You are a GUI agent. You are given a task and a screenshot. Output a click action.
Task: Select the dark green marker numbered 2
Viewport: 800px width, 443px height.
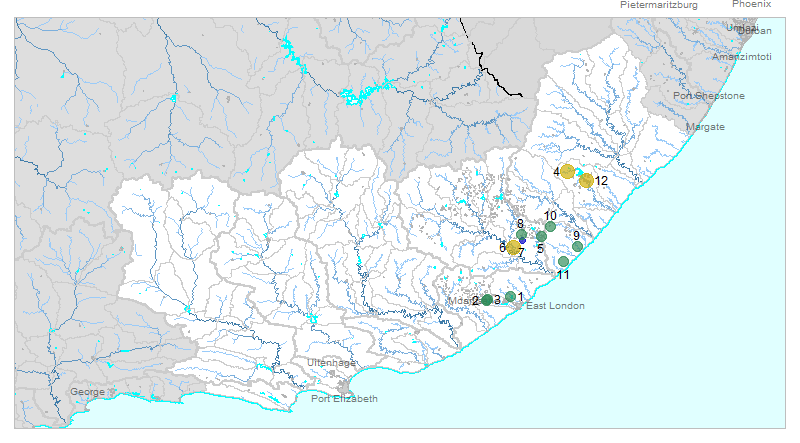coord(487,300)
